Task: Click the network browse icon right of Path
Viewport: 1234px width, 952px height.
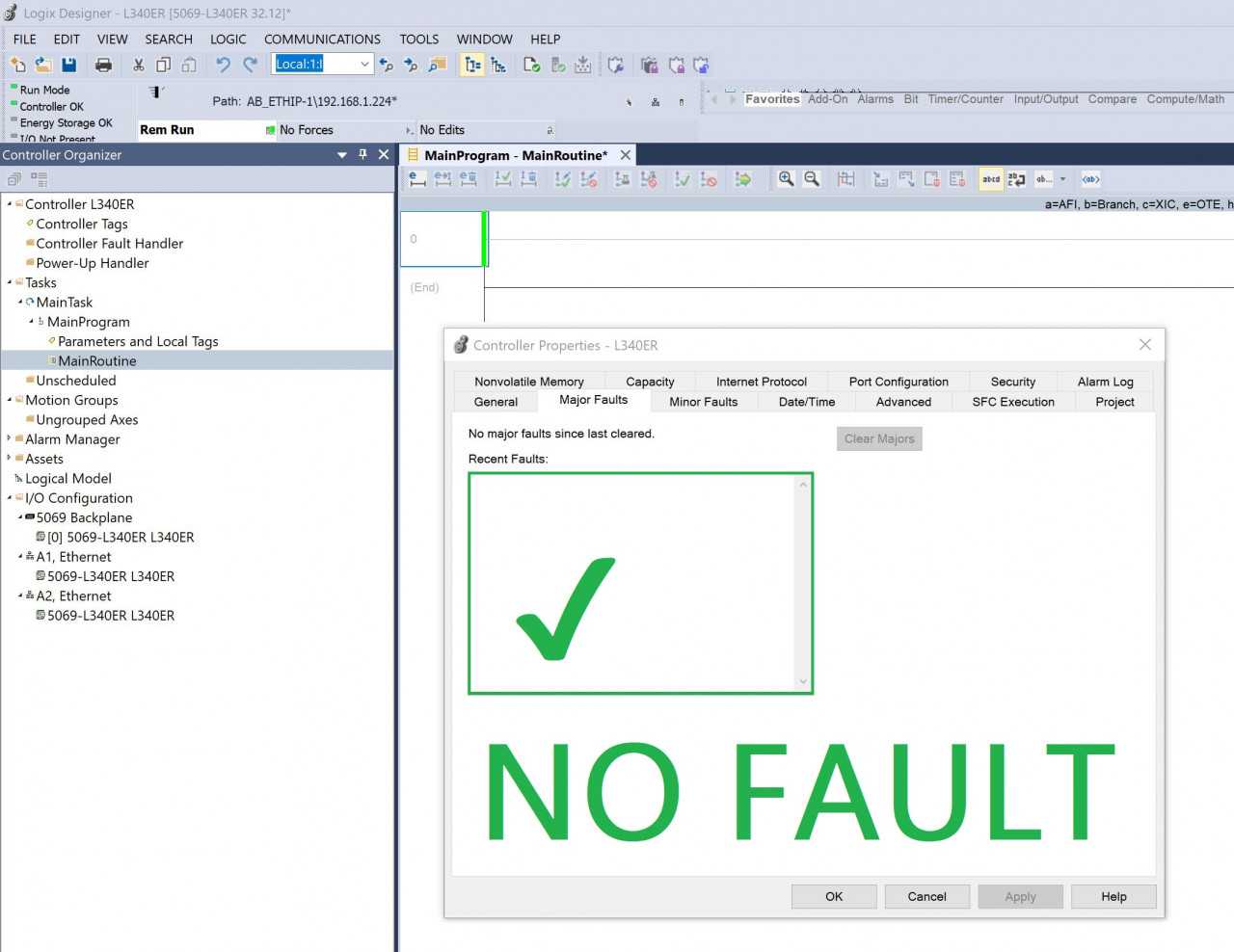Action: pyautogui.click(x=656, y=101)
